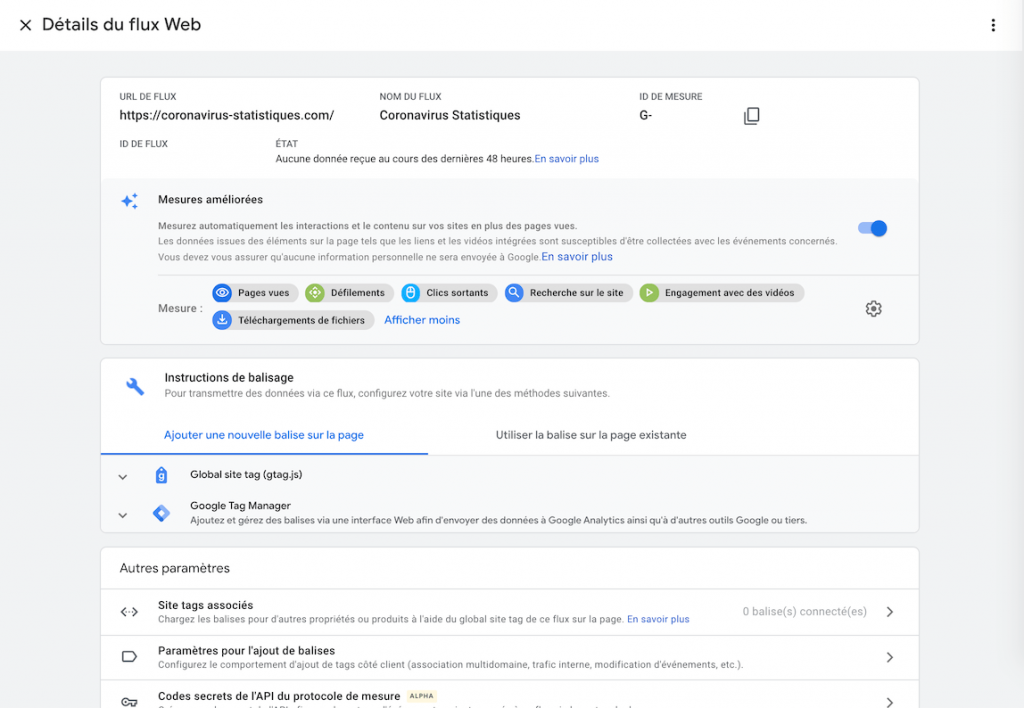
Task: Open En savoir plus link beside ÉTAT message
Action: pyautogui.click(x=566, y=159)
